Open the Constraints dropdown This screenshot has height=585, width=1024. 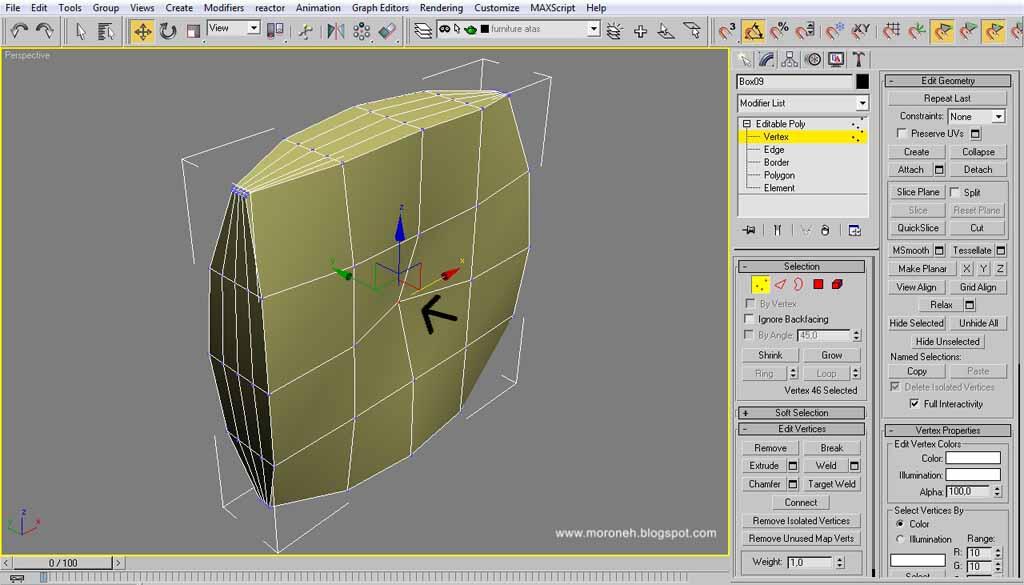998,116
